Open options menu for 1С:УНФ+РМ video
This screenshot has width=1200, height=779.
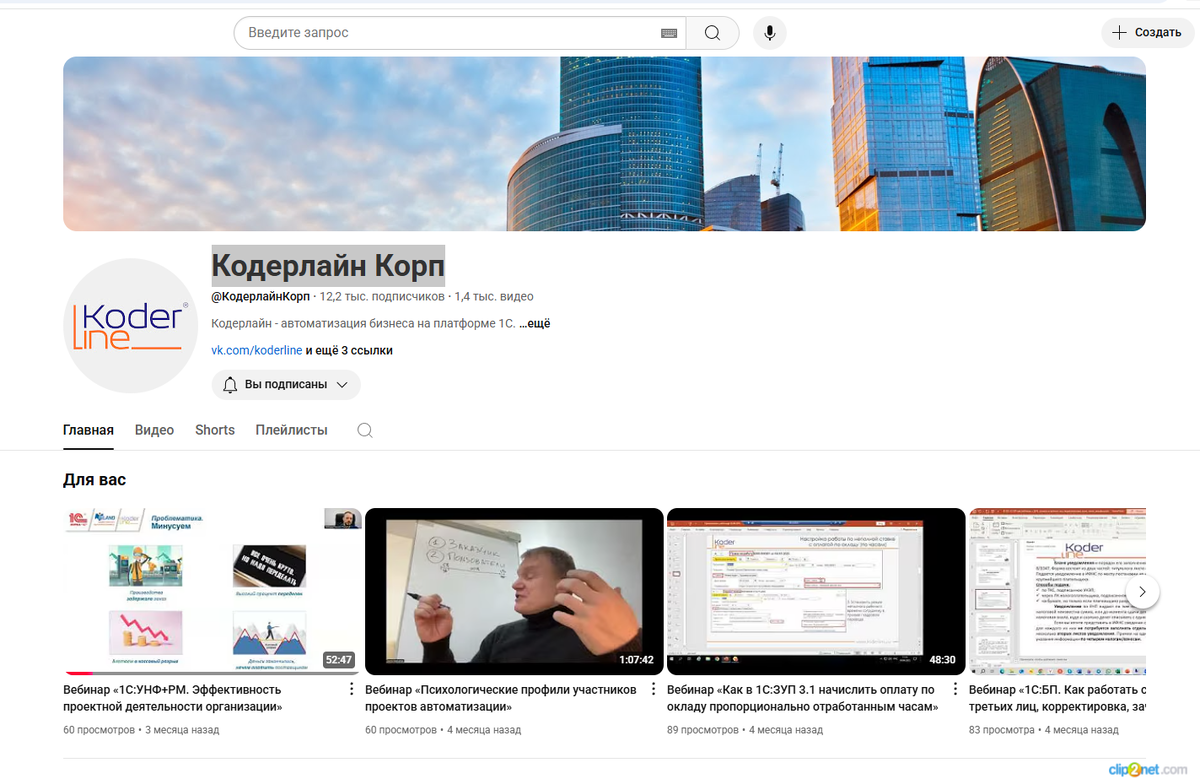351,690
